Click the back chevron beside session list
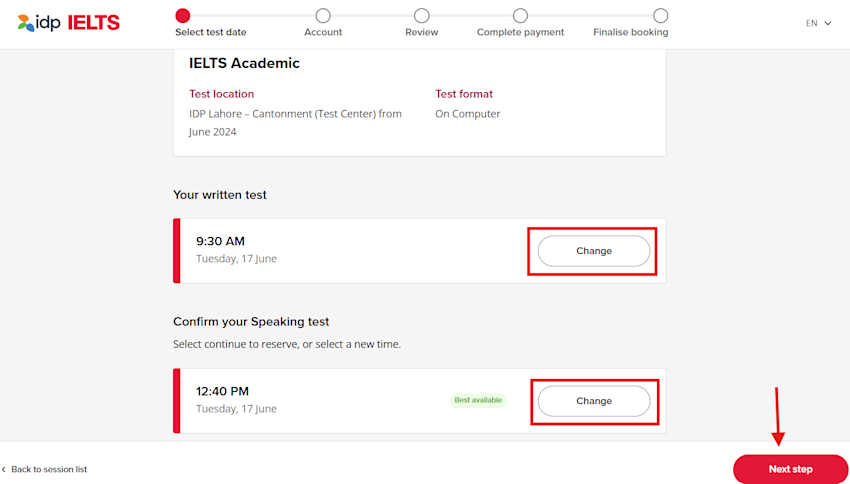The width and height of the screenshot is (850, 484). click(x=4, y=469)
